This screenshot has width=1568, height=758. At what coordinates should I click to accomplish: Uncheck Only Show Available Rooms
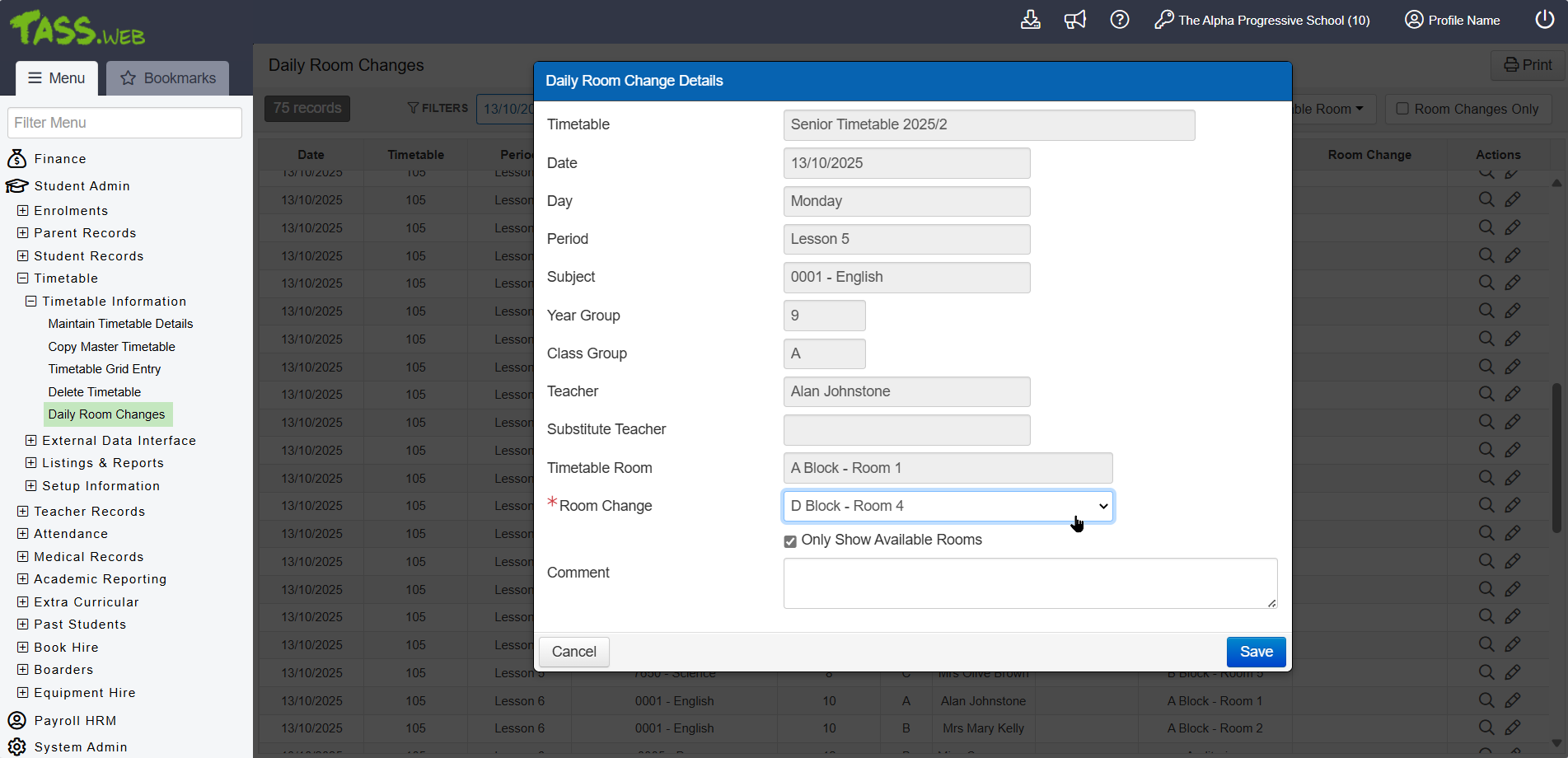point(790,541)
